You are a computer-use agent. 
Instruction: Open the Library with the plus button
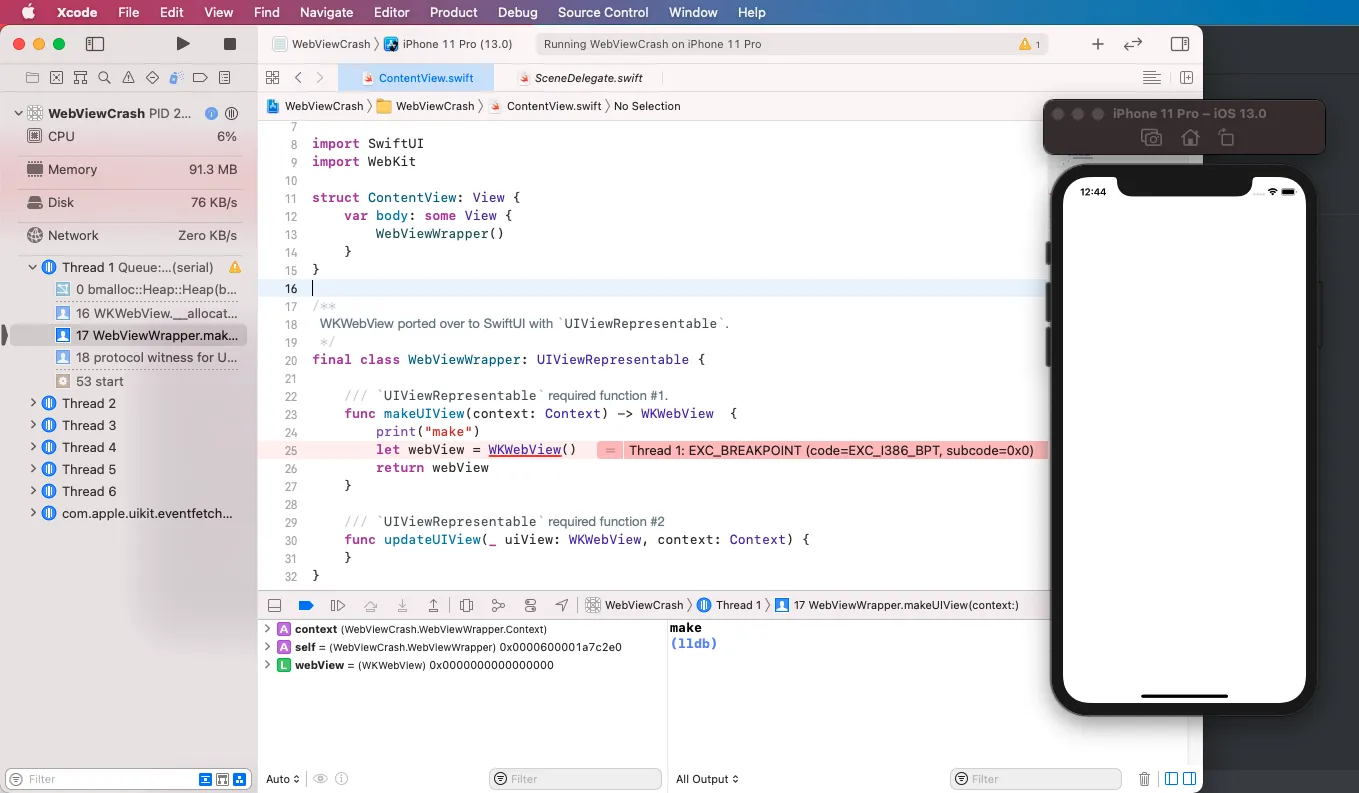coord(1098,44)
